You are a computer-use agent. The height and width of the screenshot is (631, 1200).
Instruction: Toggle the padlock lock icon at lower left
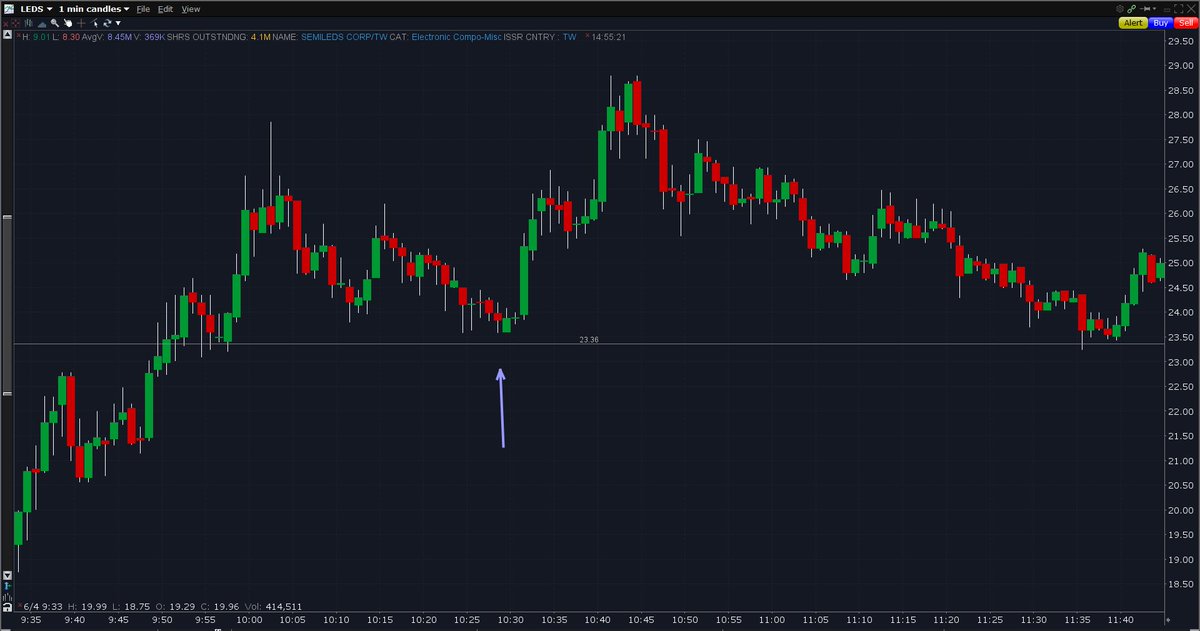(7, 607)
